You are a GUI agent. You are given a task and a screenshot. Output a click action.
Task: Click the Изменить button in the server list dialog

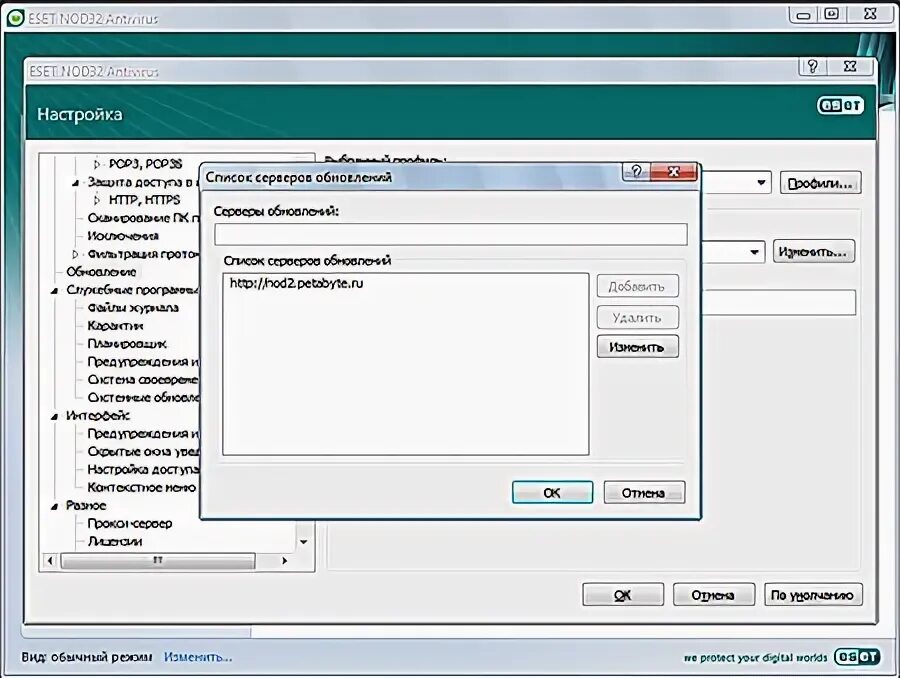[x=637, y=347]
